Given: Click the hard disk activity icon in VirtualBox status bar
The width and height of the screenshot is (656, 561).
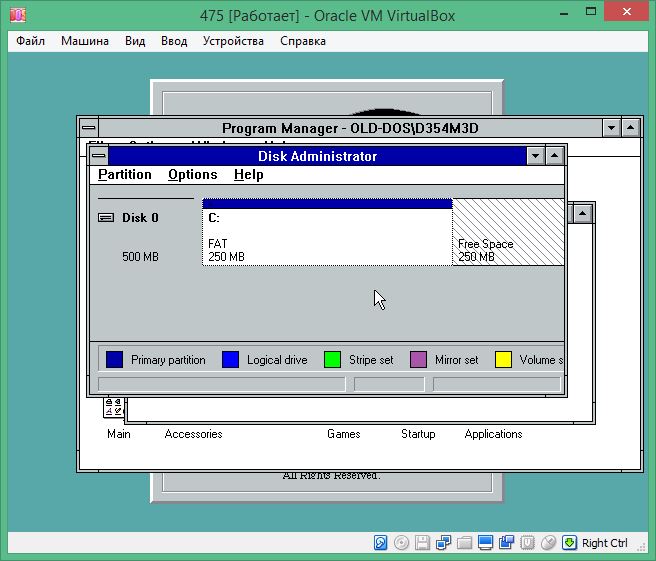Looking at the screenshot, I should [380, 543].
